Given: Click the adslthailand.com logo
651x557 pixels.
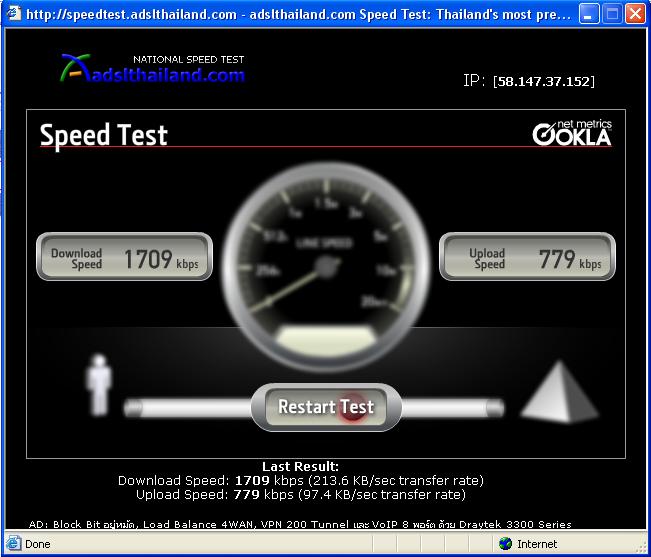Looking at the screenshot, I should click(153, 69).
